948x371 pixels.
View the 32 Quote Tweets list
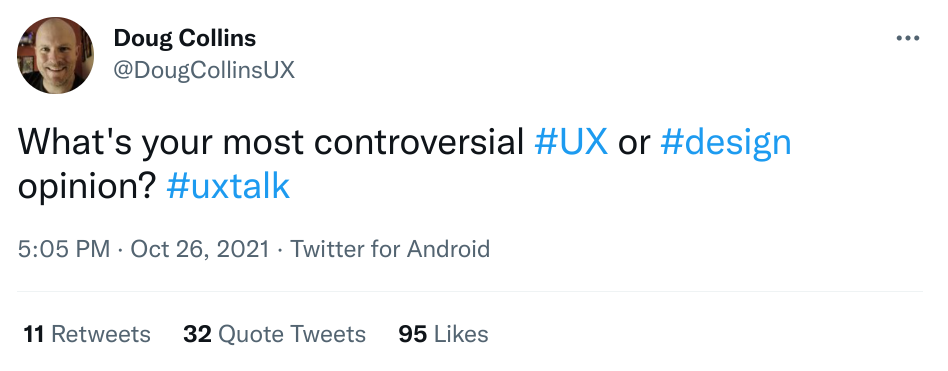coord(274,334)
